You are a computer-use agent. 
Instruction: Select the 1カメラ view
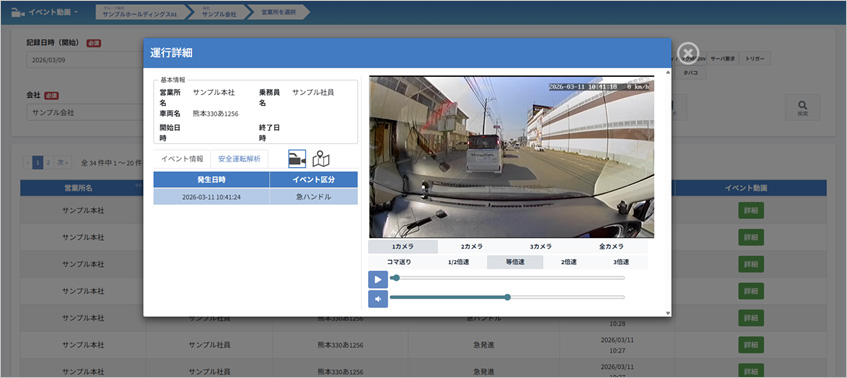click(x=403, y=246)
